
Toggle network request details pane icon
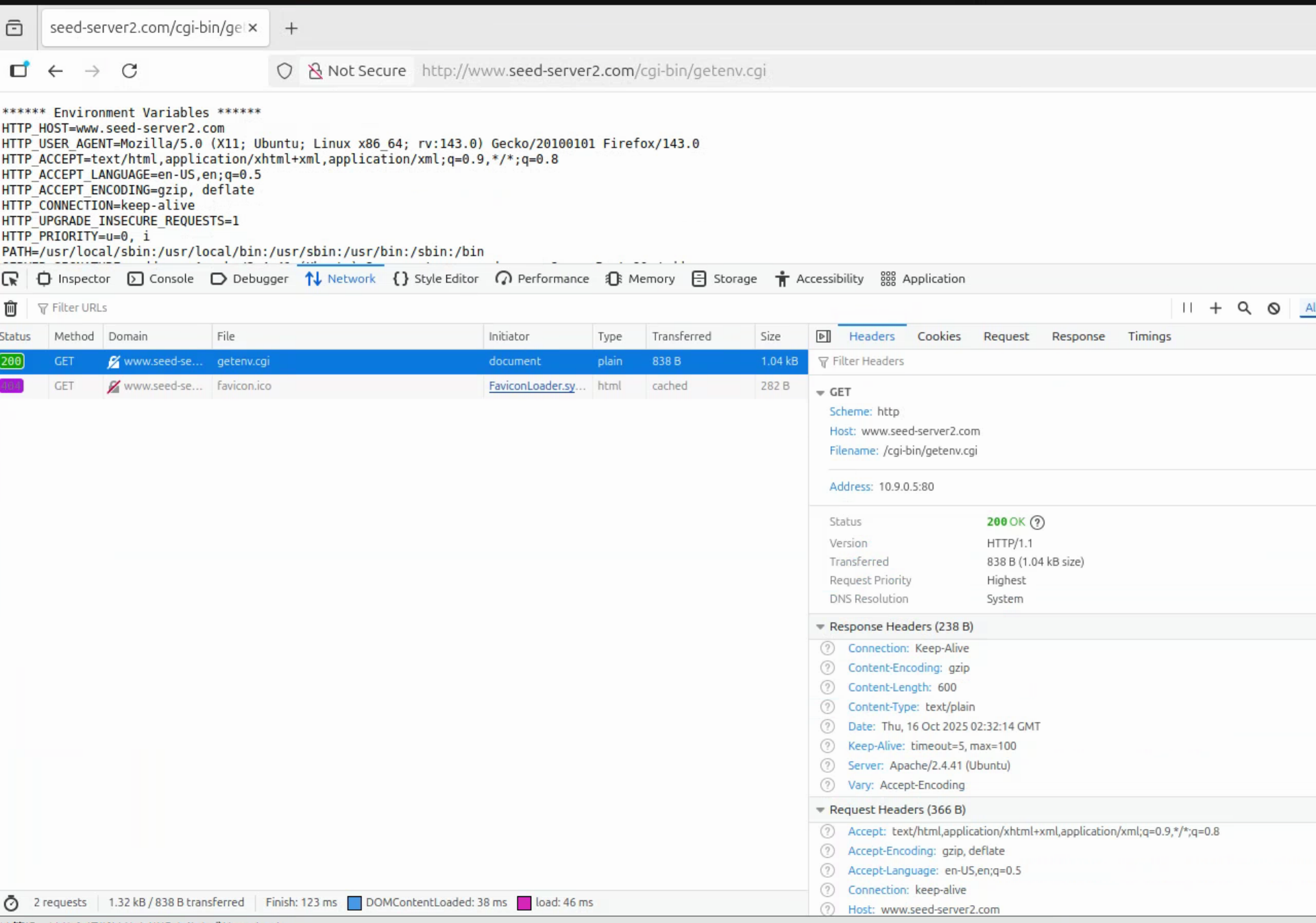coord(823,337)
